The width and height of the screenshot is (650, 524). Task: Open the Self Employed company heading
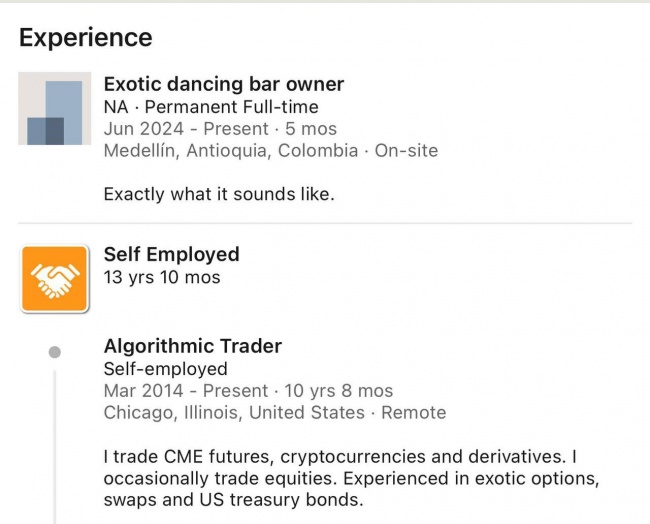click(171, 254)
